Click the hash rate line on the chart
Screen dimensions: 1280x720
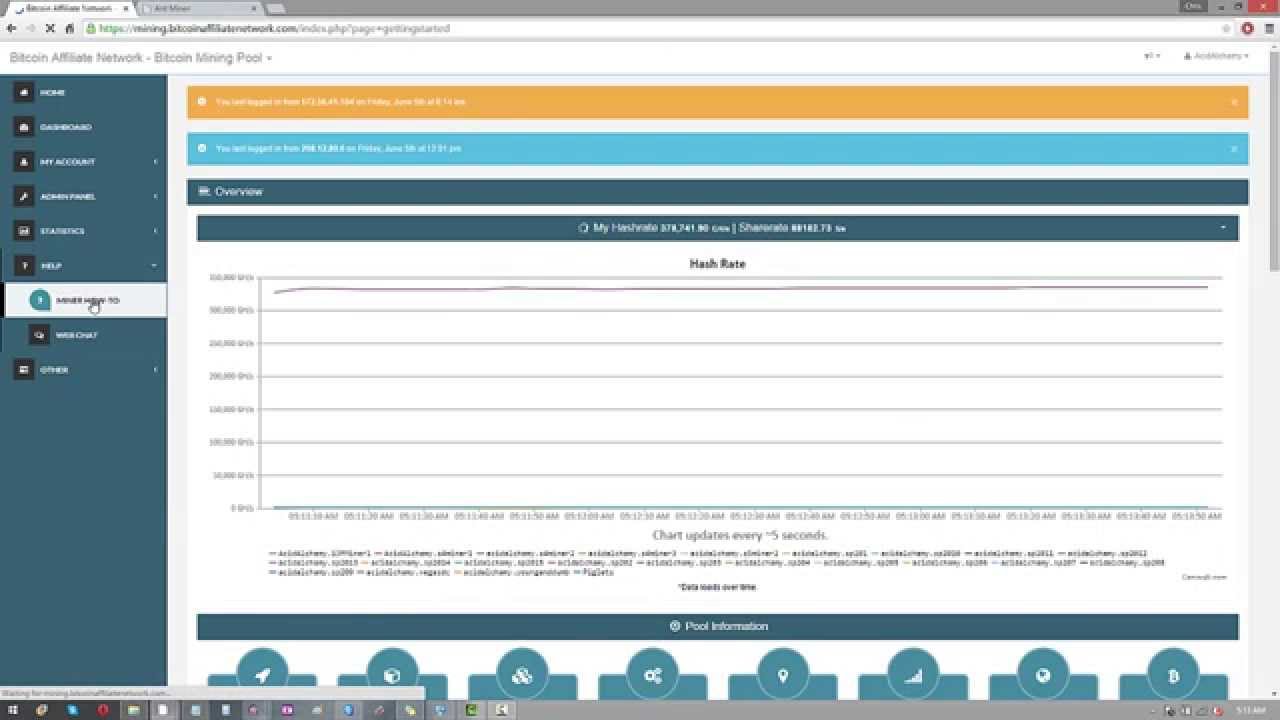tap(740, 289)
